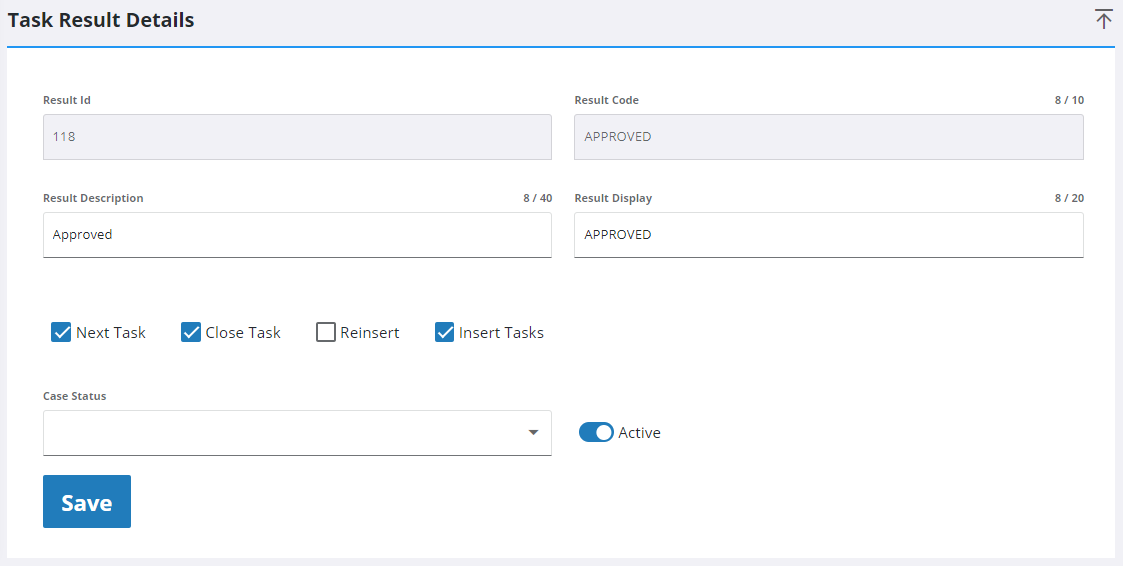Click the Case Status label
1123x566 pixels.
coord(74,396)
